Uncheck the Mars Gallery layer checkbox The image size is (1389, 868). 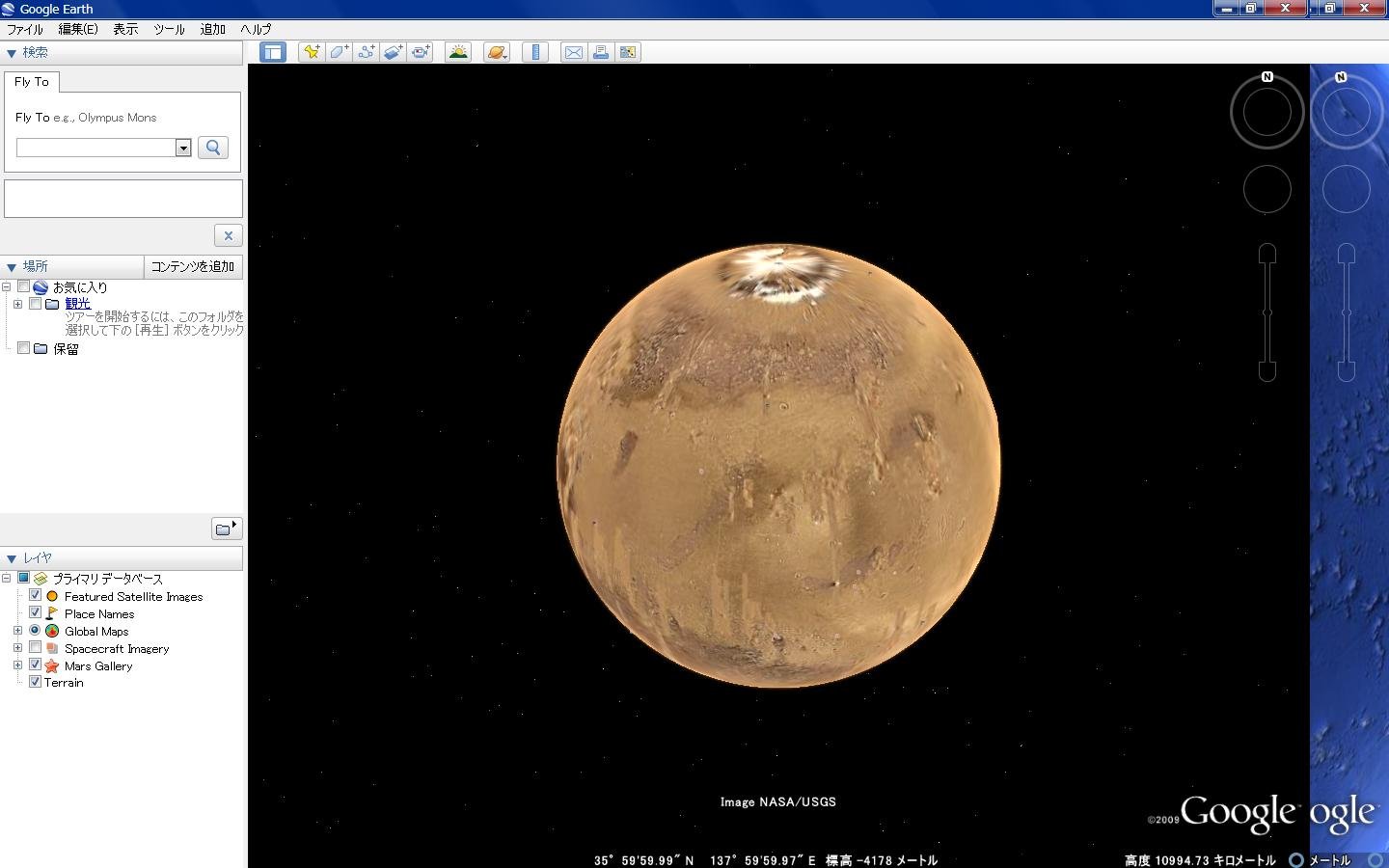click(x=35, y=665)
